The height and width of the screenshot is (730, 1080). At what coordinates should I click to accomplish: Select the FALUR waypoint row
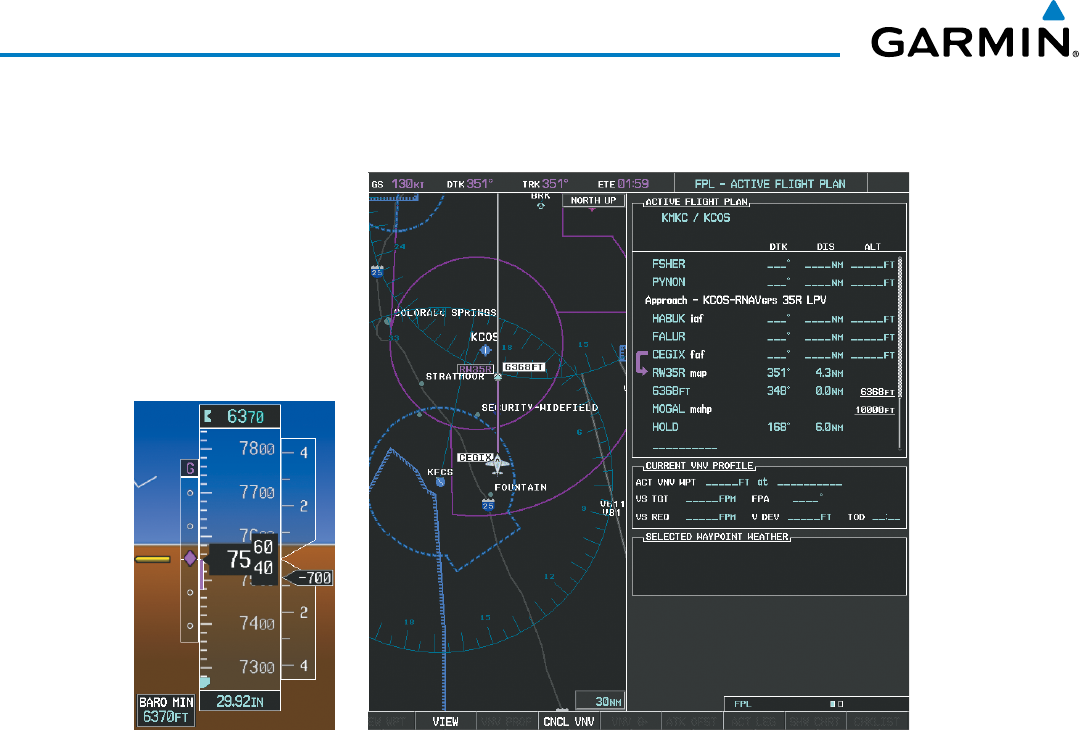[773, 337]
